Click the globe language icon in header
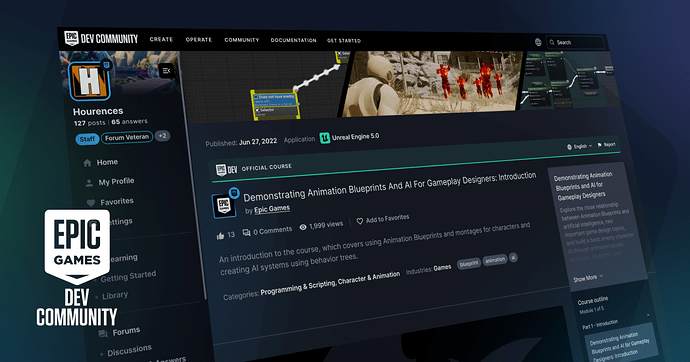This screenshot has width=690, height=362. (x=538, y=42)
